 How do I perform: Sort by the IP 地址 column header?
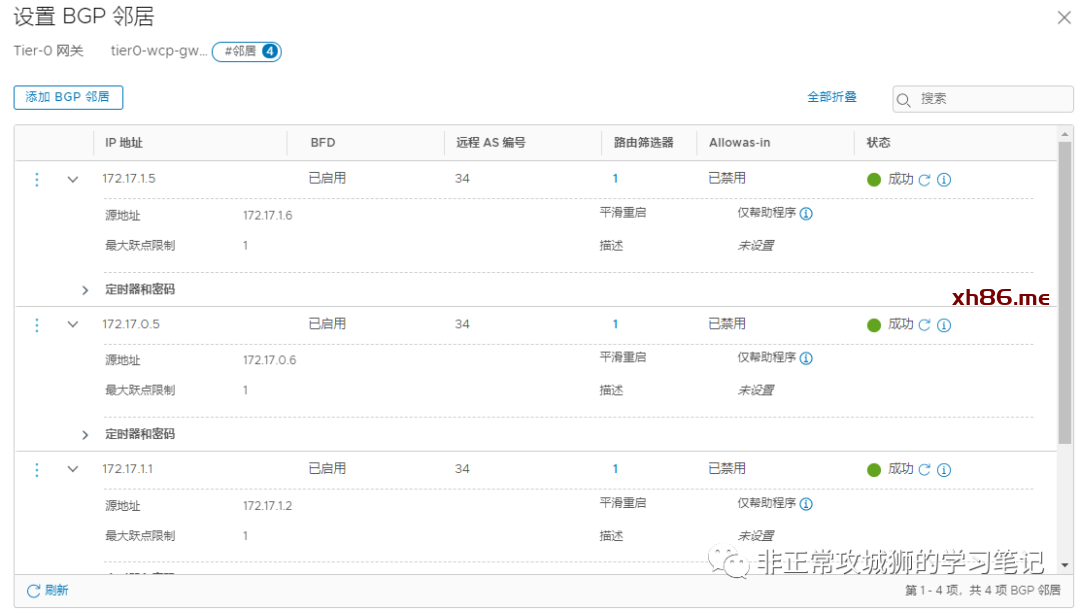click(x=125, y=143)
